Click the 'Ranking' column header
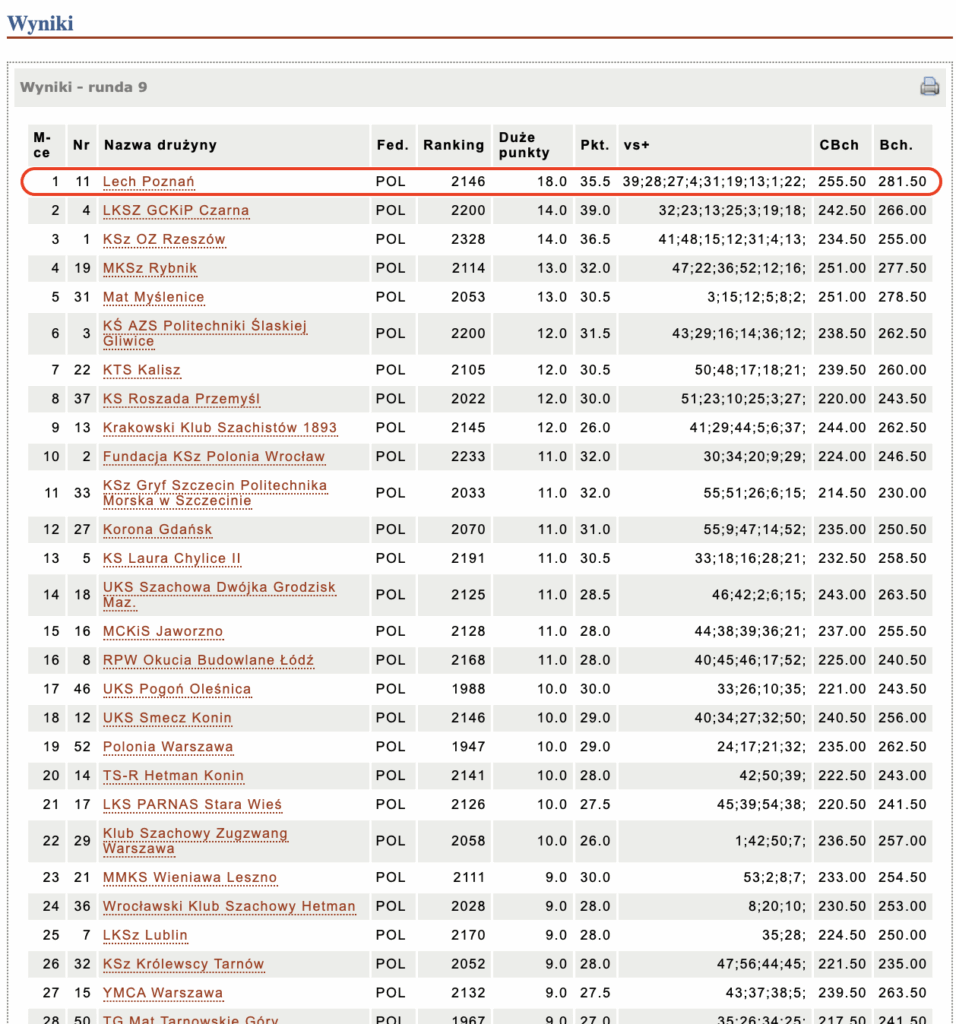956x1024 pixels. [x=453, y=145]
